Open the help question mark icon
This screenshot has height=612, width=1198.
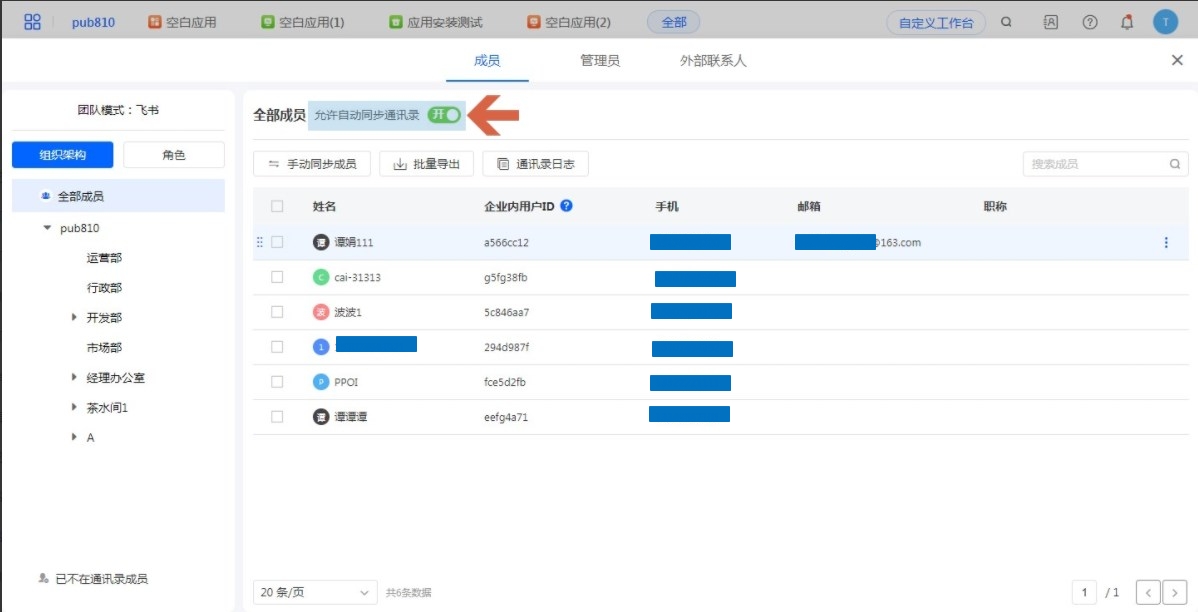pos(1090,22)
